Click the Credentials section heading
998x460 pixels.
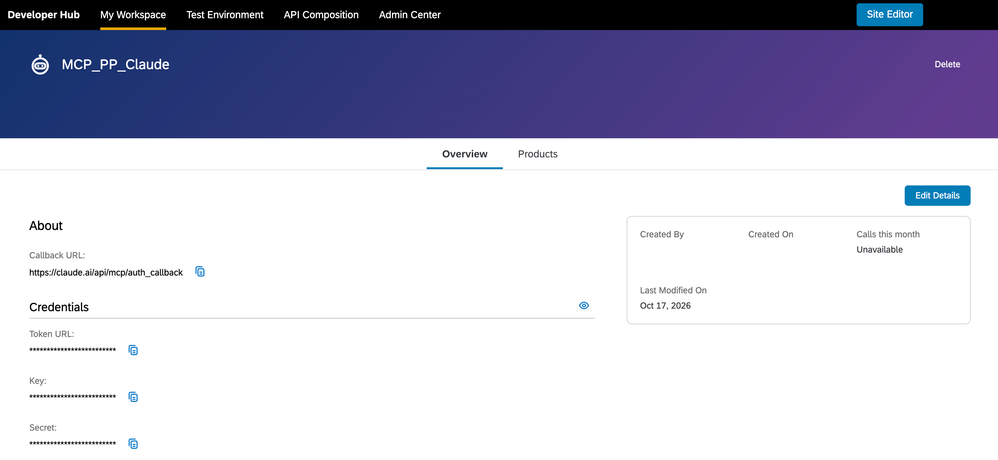click(59, 307)
